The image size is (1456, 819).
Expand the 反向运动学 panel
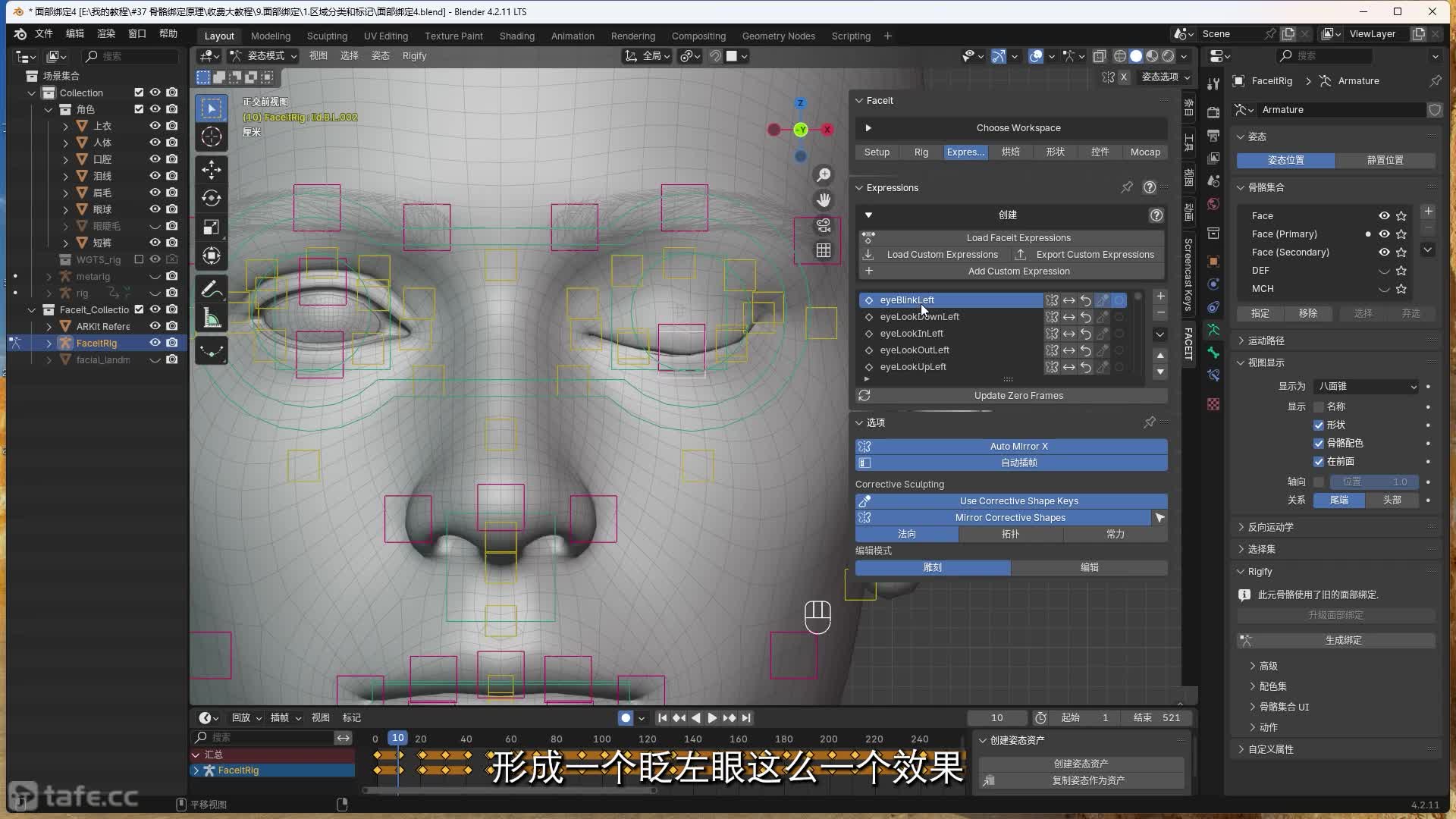1270,527
